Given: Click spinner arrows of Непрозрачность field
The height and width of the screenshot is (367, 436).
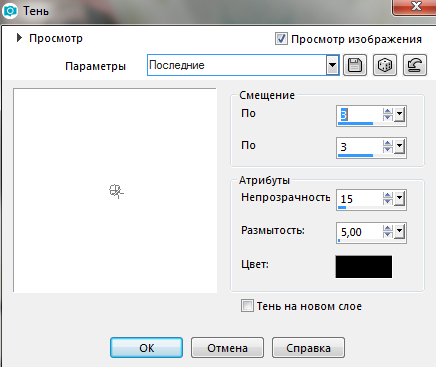Looking at the screenshot, I should tap(388, 199).
